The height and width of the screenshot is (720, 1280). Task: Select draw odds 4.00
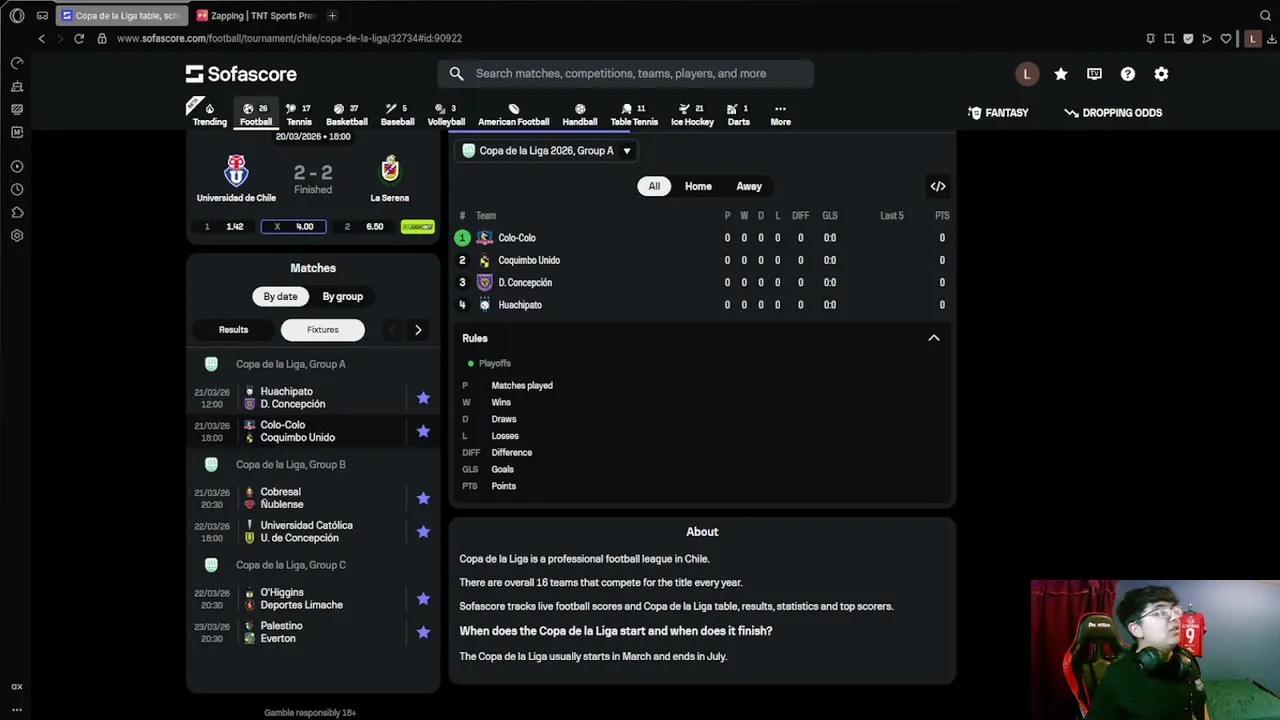[x=293, y=227]
